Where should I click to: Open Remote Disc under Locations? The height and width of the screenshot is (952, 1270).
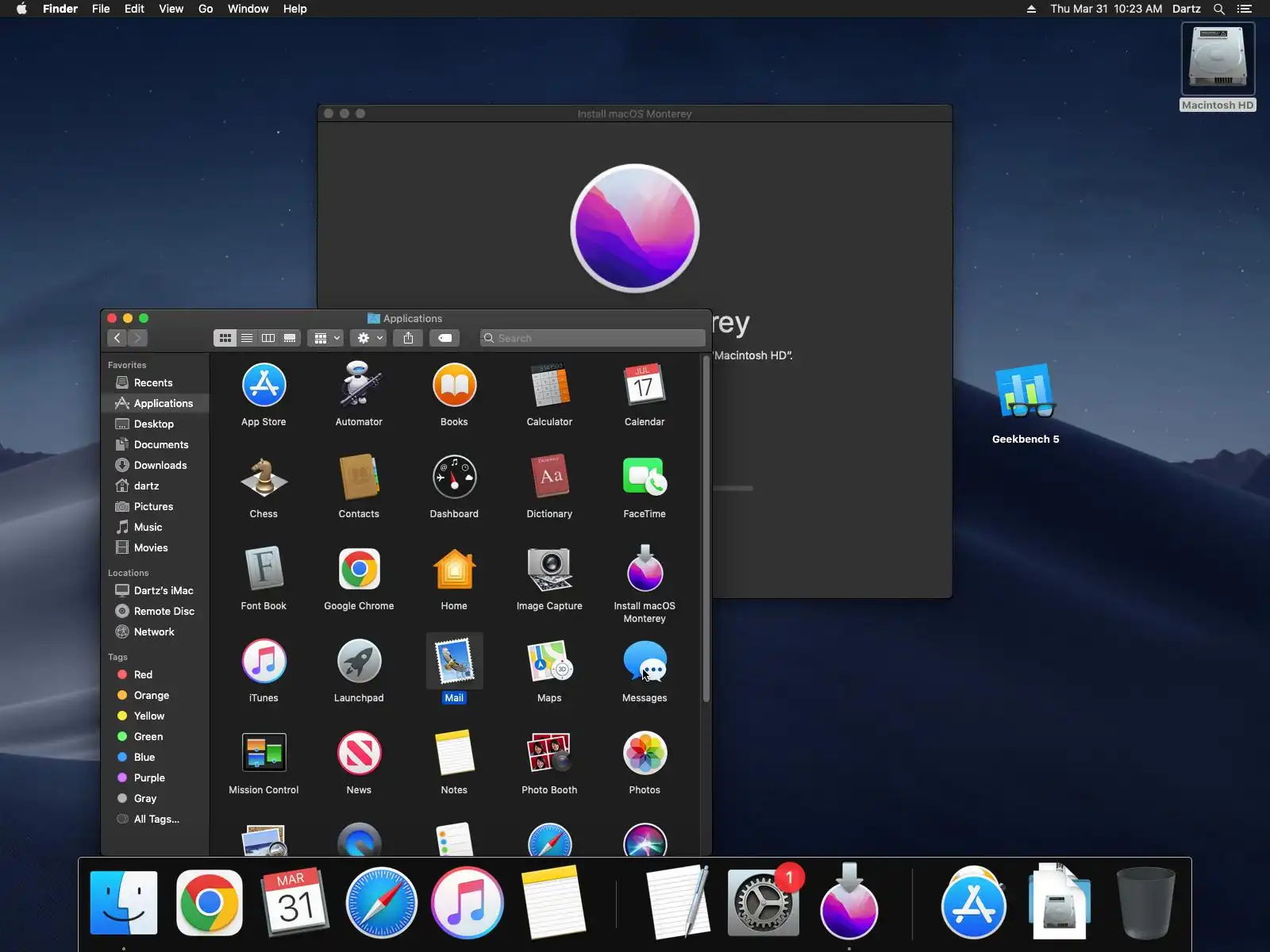coord(156,611)
